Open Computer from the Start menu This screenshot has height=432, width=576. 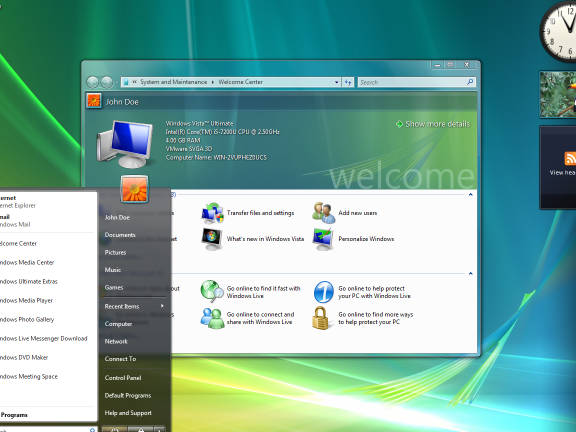tap(118, 324)
